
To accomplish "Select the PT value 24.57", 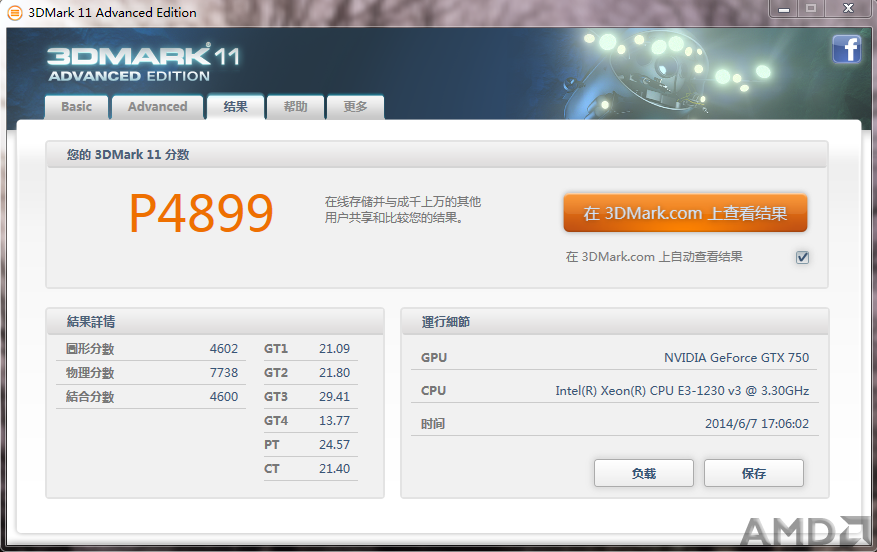I will point(334,445).
